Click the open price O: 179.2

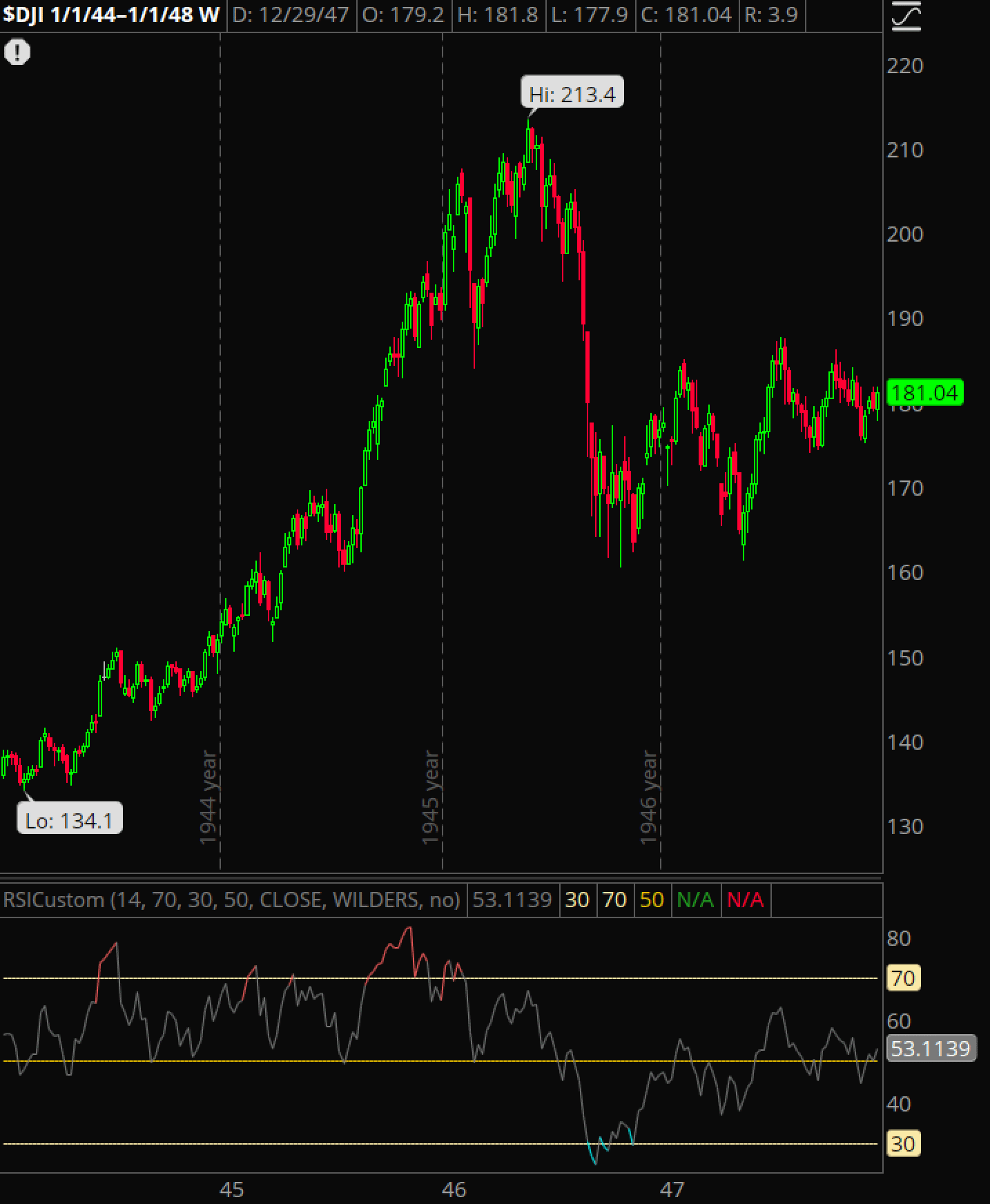[403, 14]
